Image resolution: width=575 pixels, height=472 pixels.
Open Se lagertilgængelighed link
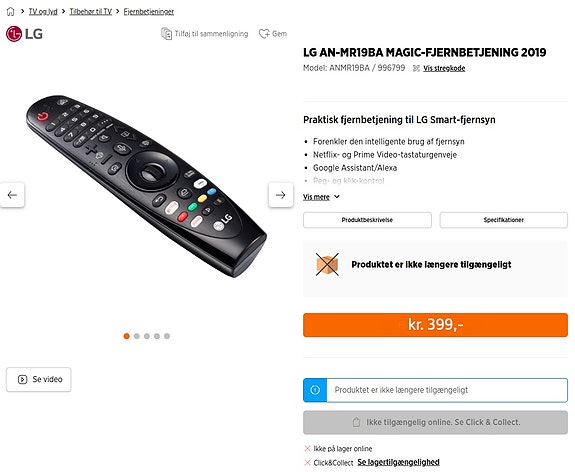[398, 462]
